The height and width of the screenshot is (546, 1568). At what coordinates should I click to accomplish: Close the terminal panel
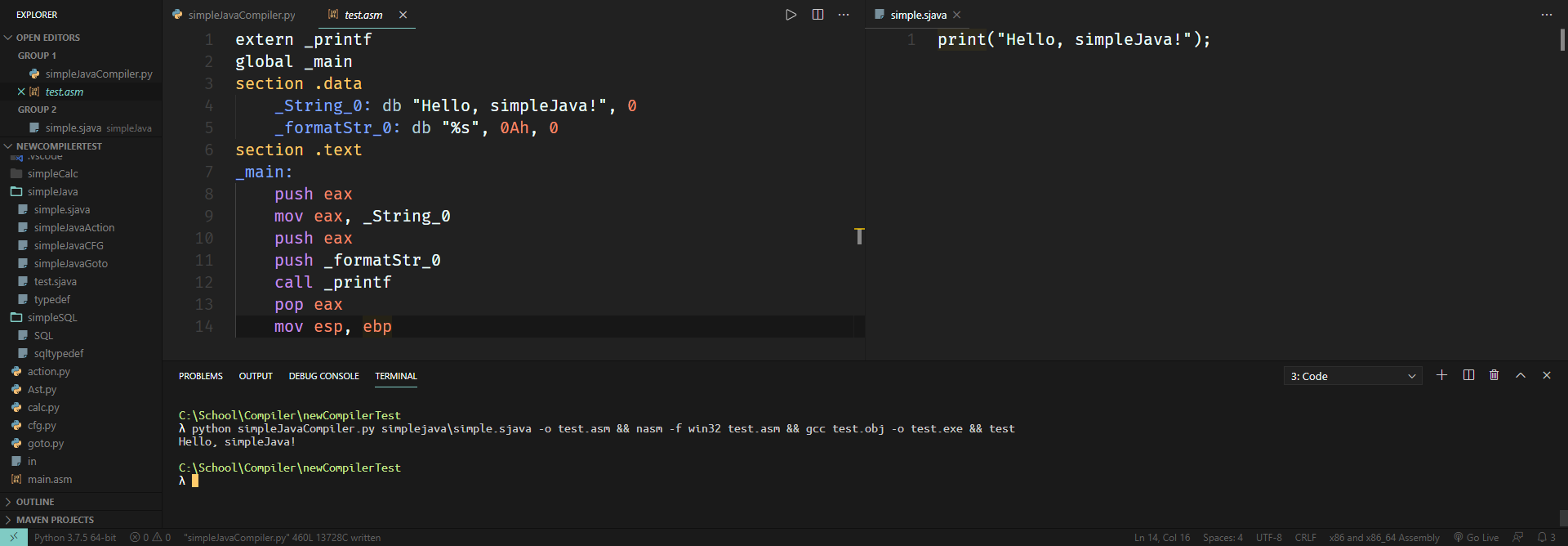[x=1547, y=375]
